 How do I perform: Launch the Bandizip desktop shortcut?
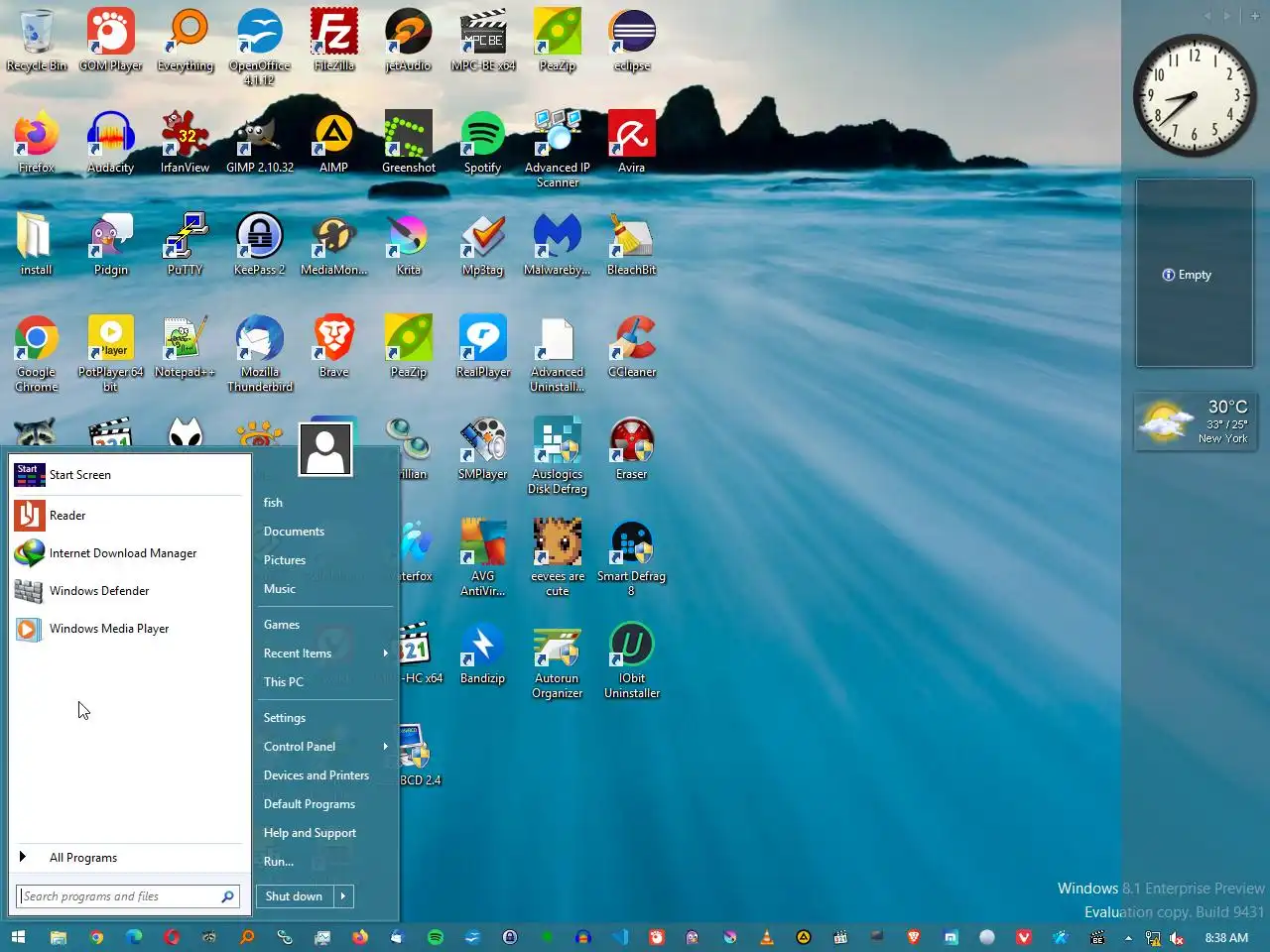pos(483,653)
